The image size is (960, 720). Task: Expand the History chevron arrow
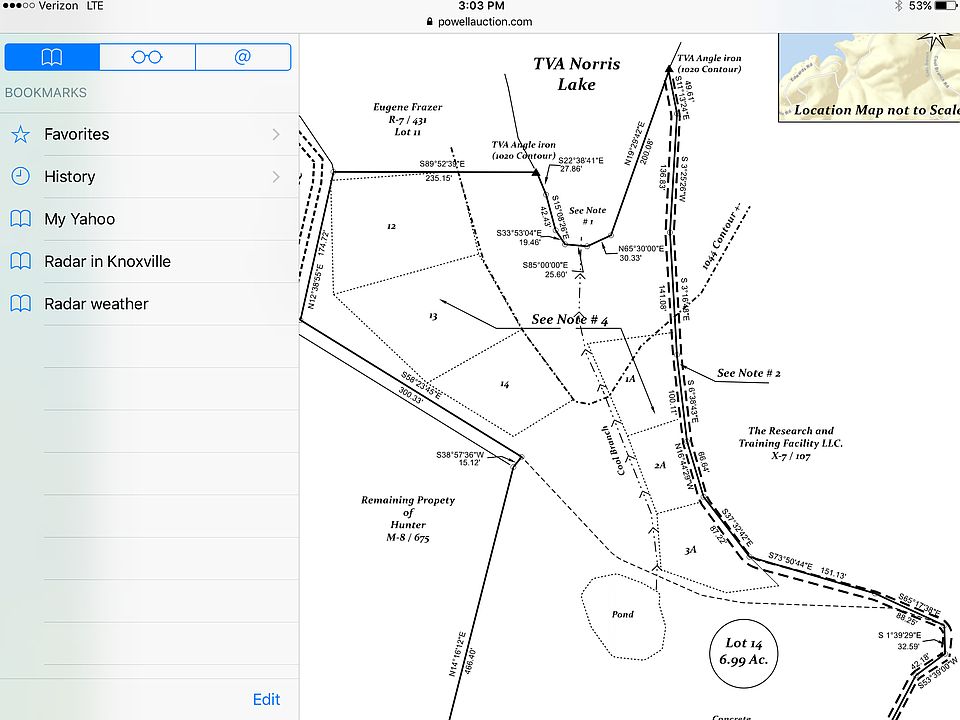(276, 177)
